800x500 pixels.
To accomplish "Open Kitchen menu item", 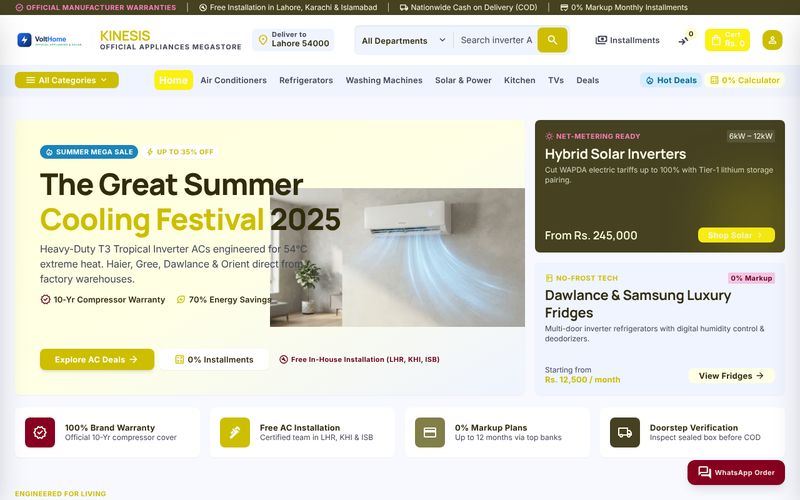I will click(519, 80).
